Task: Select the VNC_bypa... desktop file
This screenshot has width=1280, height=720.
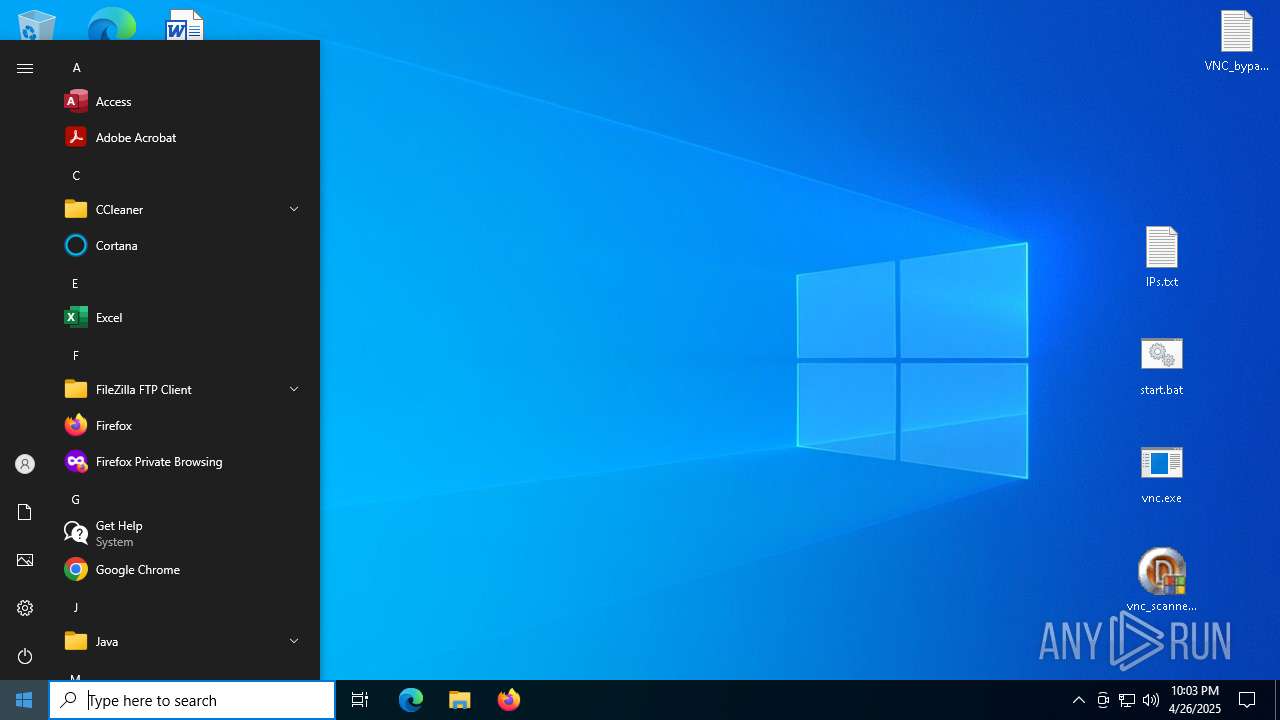Action: [1237, 41]
